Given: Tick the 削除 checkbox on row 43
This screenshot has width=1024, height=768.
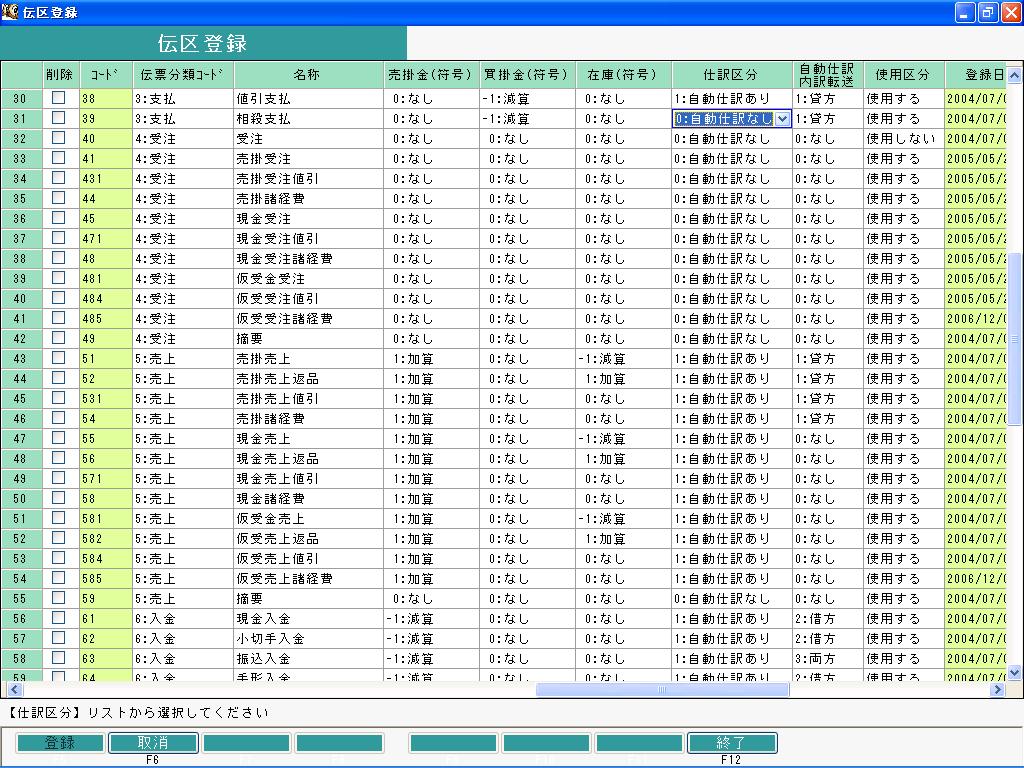Looking at the screenshot, I should point(59,358).
